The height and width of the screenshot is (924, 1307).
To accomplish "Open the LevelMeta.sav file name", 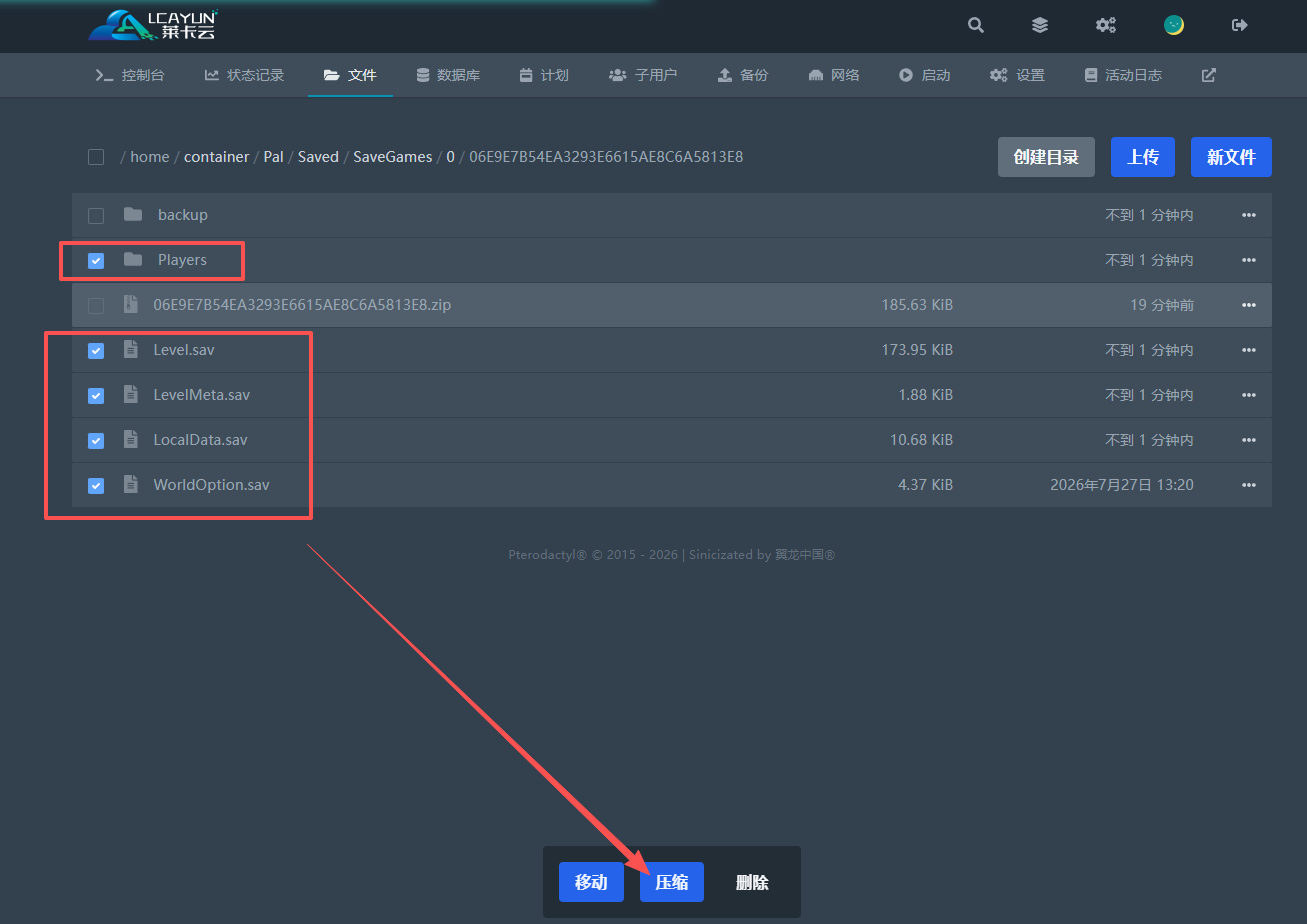I will point(202,395).
